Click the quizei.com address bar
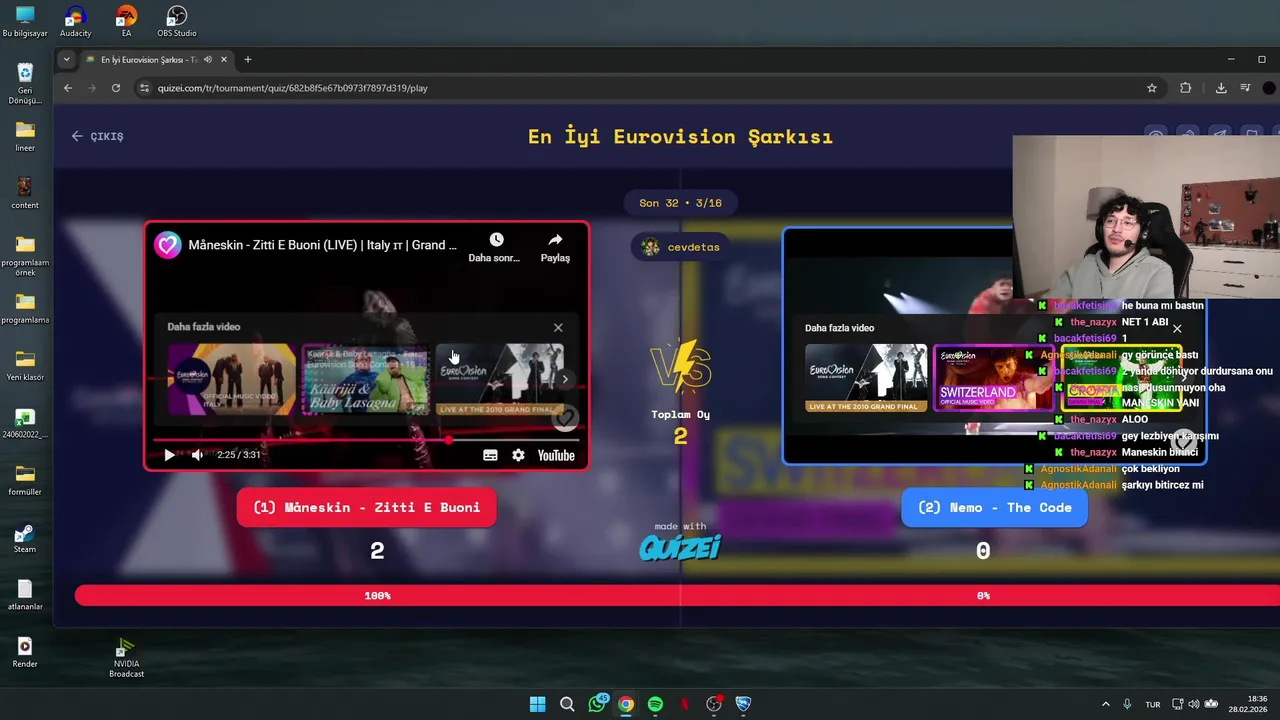 click(640, 88)
